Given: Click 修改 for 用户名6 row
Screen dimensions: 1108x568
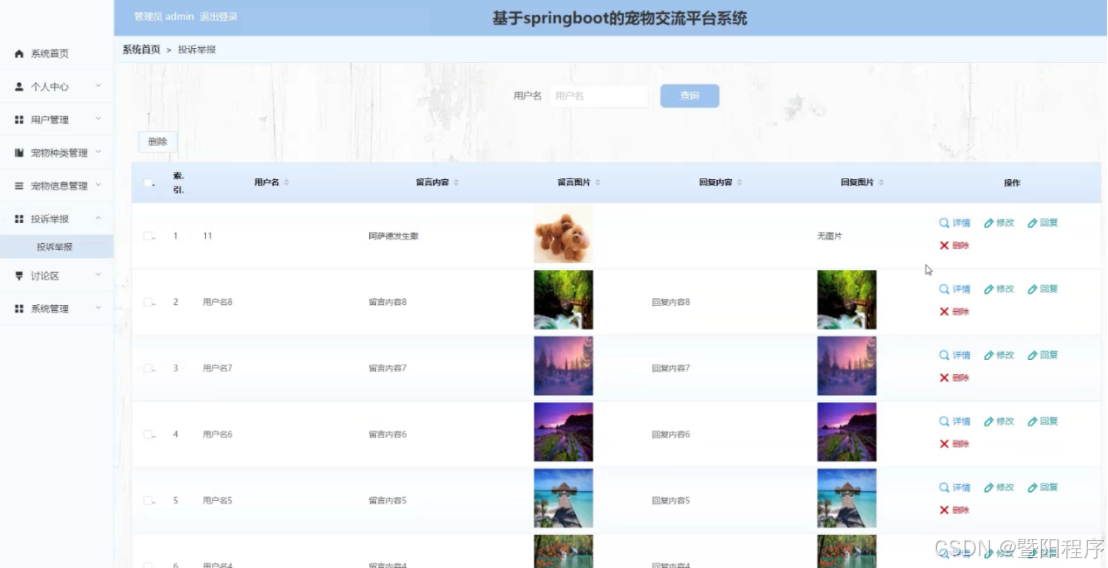Looking at the screenshot, I should click(999, 421).
